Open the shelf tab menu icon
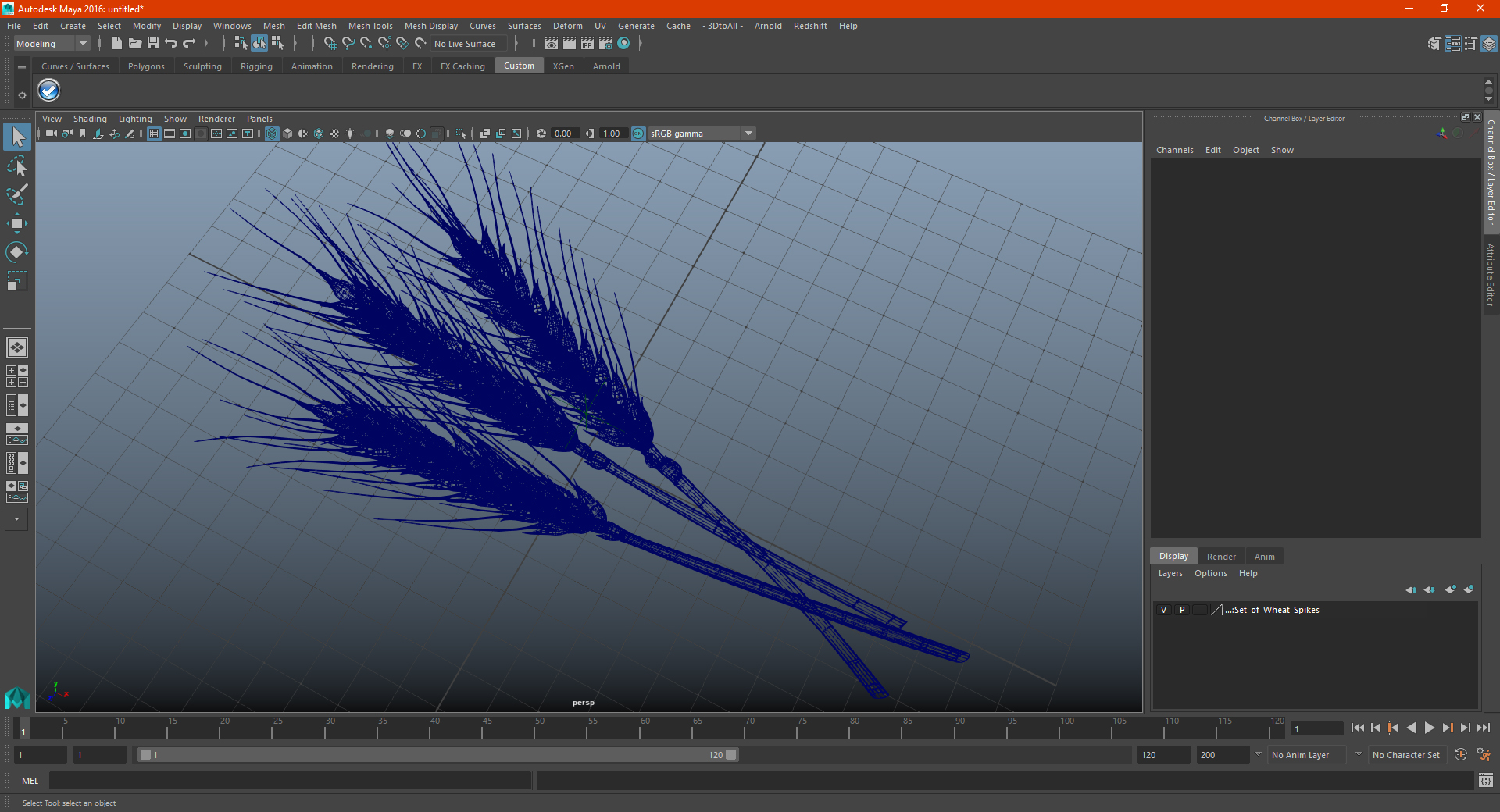 (x=22, y=68)
